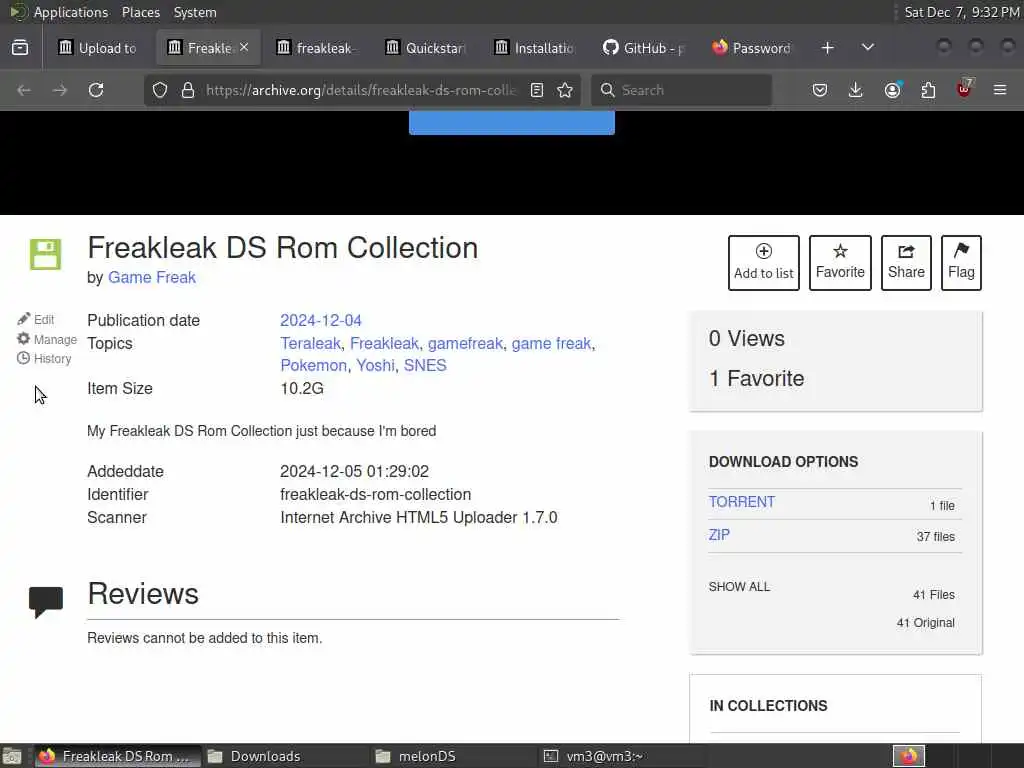
Task: Switch to the freakleak tab
Action: pos(315,48)
